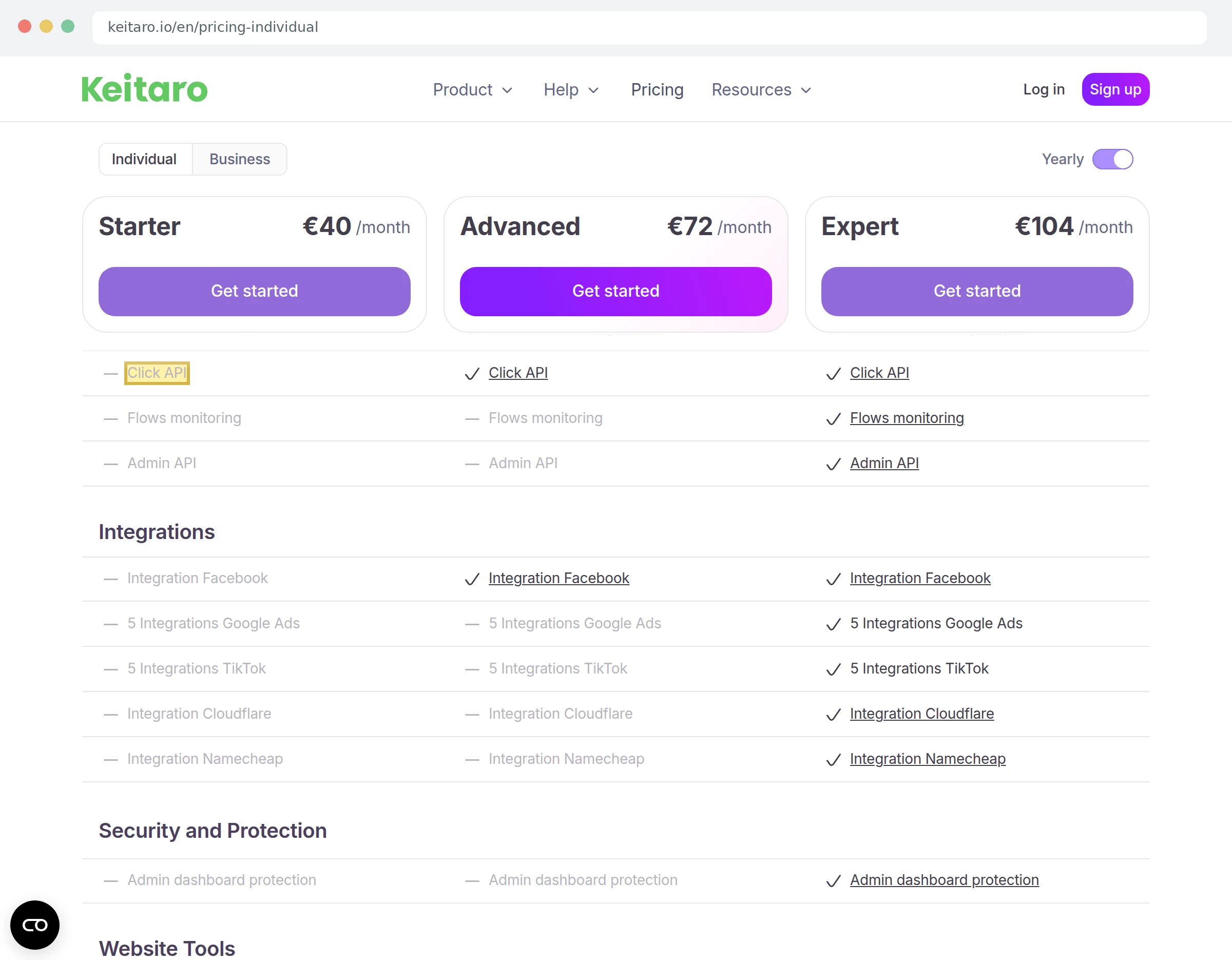1232x960 pixels.
Task: Click the Keitaro logo
Action: (144, 88)
